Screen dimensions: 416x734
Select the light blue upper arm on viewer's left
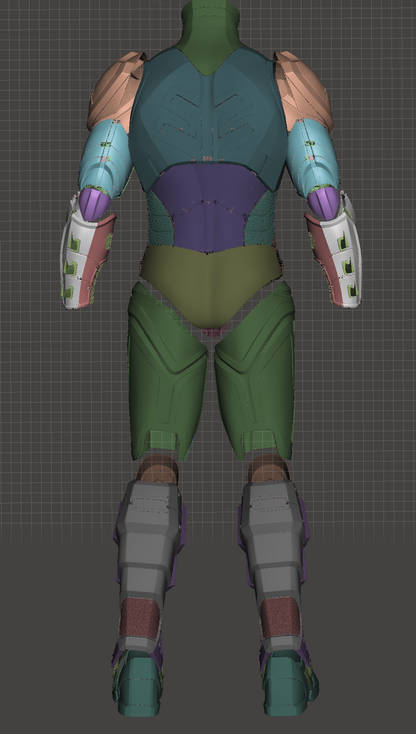click(x=105, y=157)
